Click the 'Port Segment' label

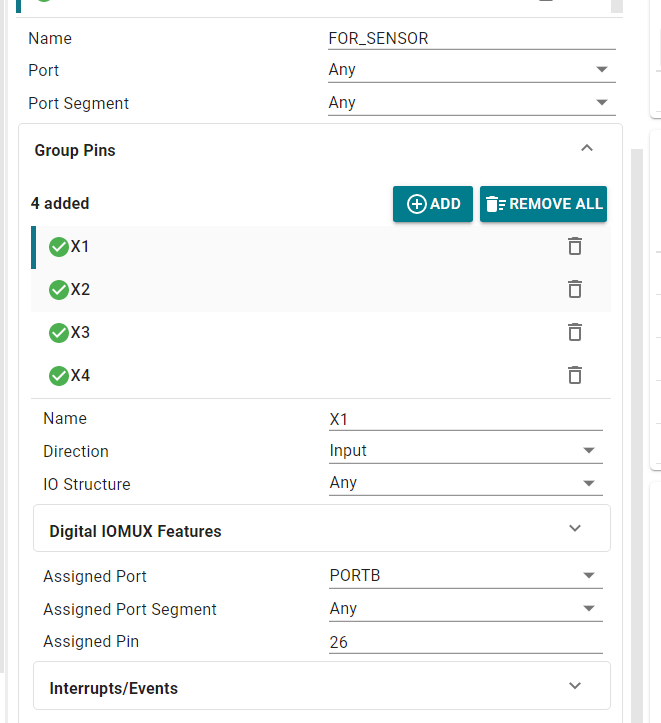click(78, 103)
